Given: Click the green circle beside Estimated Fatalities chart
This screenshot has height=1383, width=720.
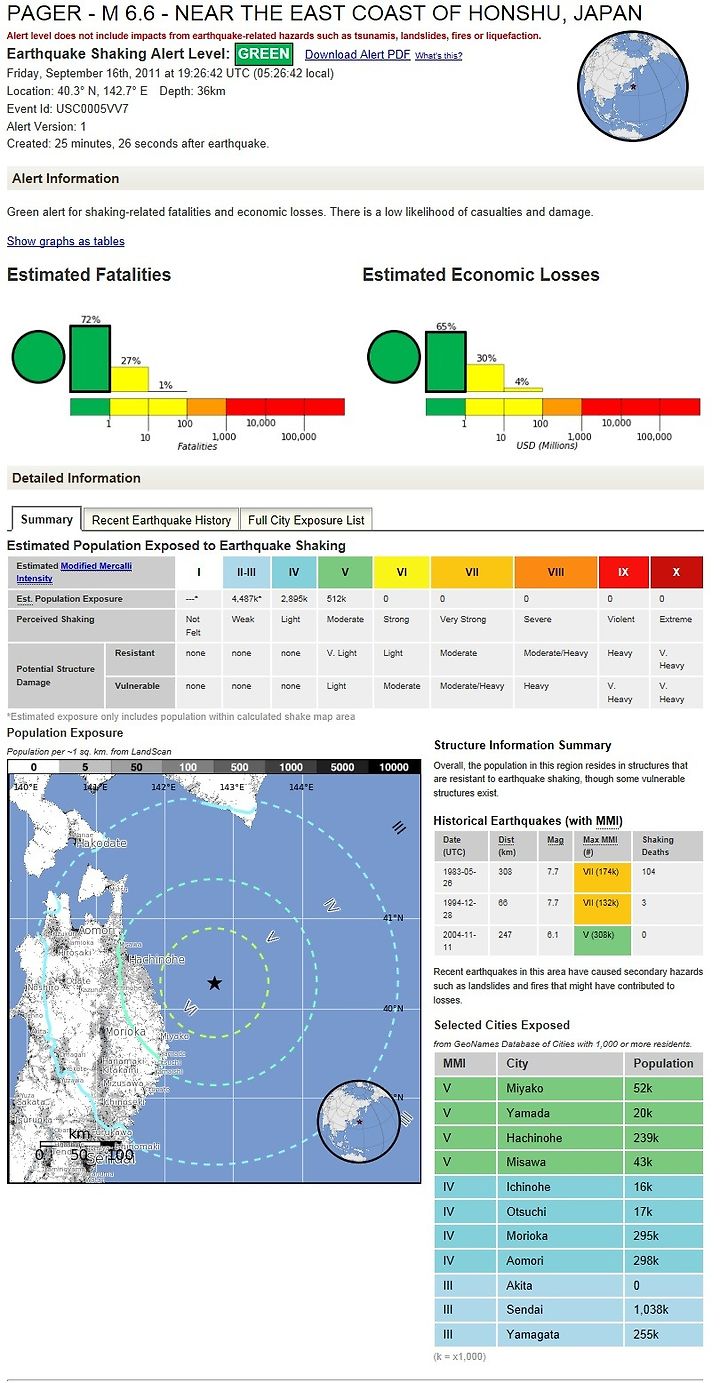Looking at the screenshot, I should coord(38,357).
